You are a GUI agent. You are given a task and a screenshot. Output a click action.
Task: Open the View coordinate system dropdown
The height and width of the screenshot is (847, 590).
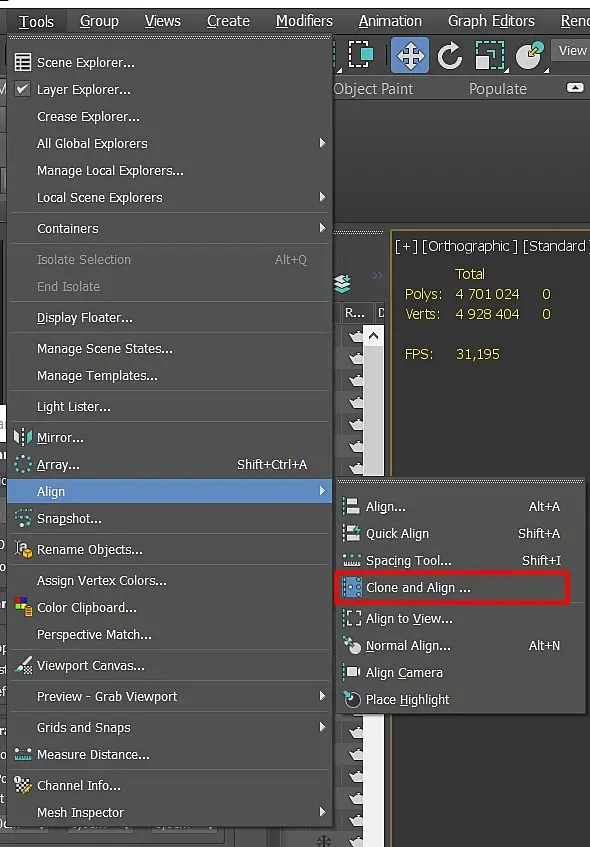(571, 51)
